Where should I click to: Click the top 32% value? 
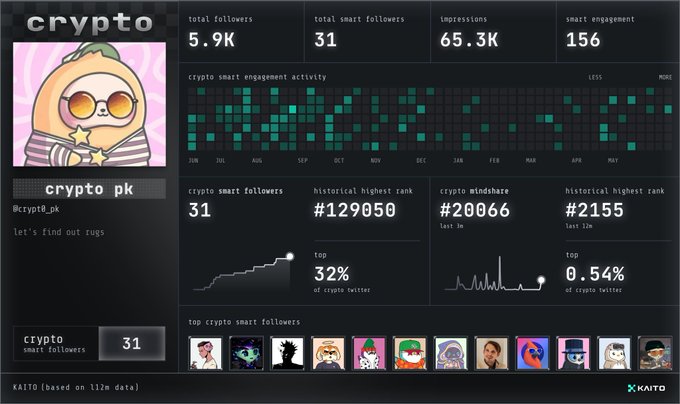[332, 274]
